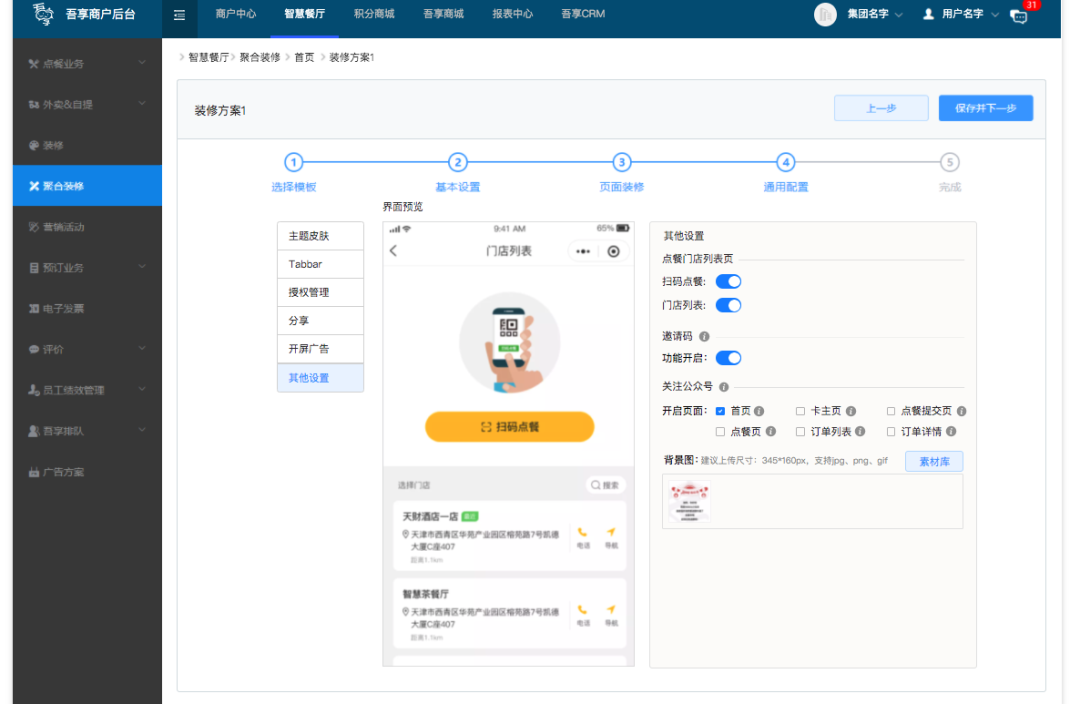Click navigation arrow icon for 智慧茶餐厅
The width and height of the screenshot is (1080, 704).
610,610
